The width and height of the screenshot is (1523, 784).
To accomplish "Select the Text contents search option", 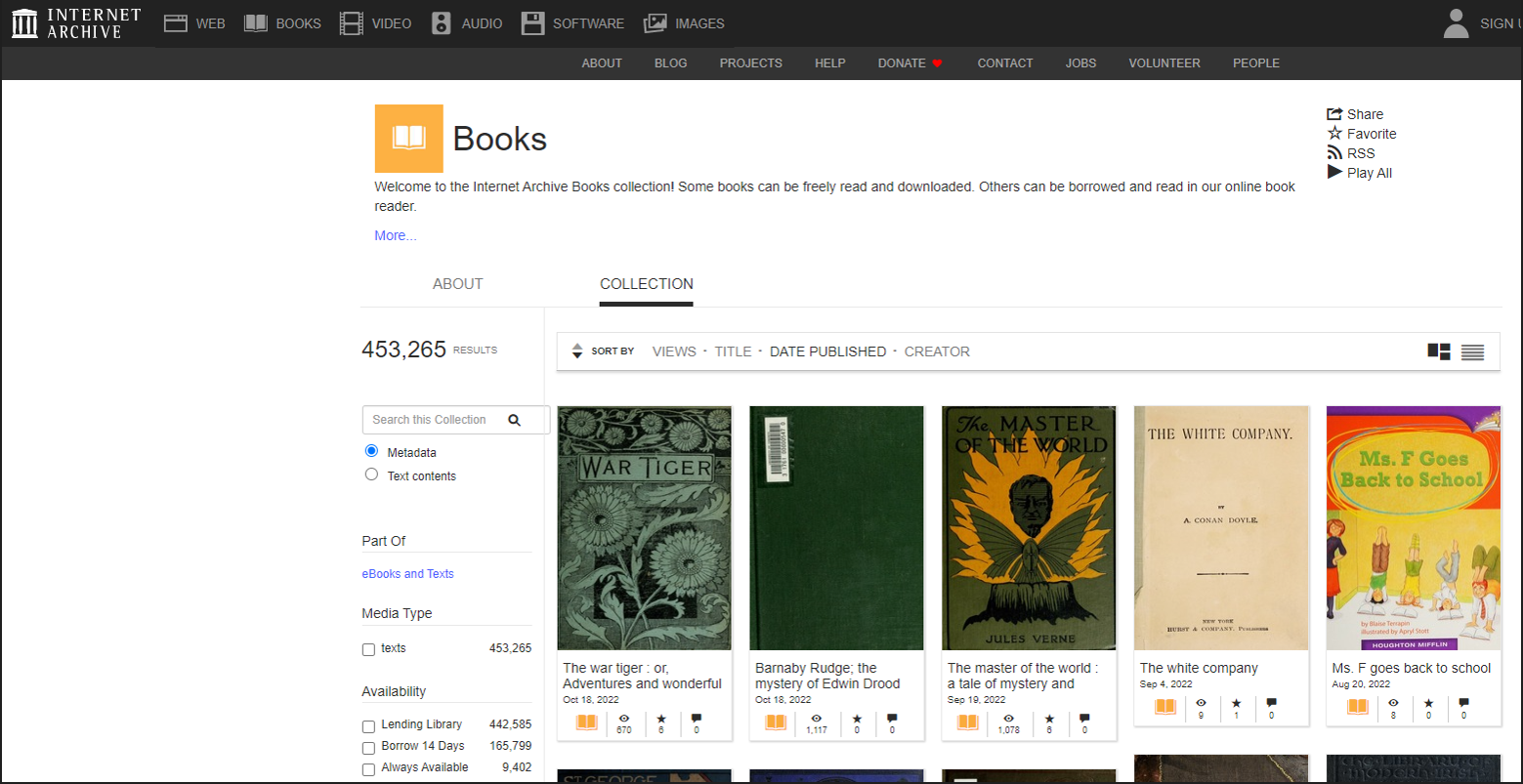I will 371,475.
